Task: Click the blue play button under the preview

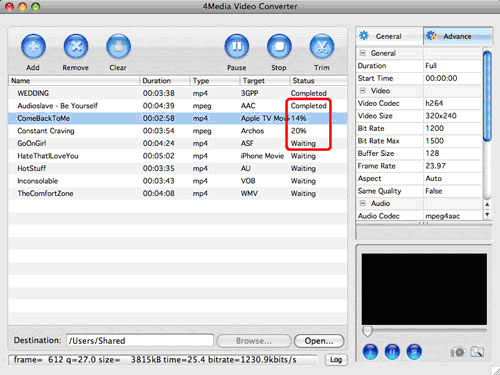Action: coord(370,352)
